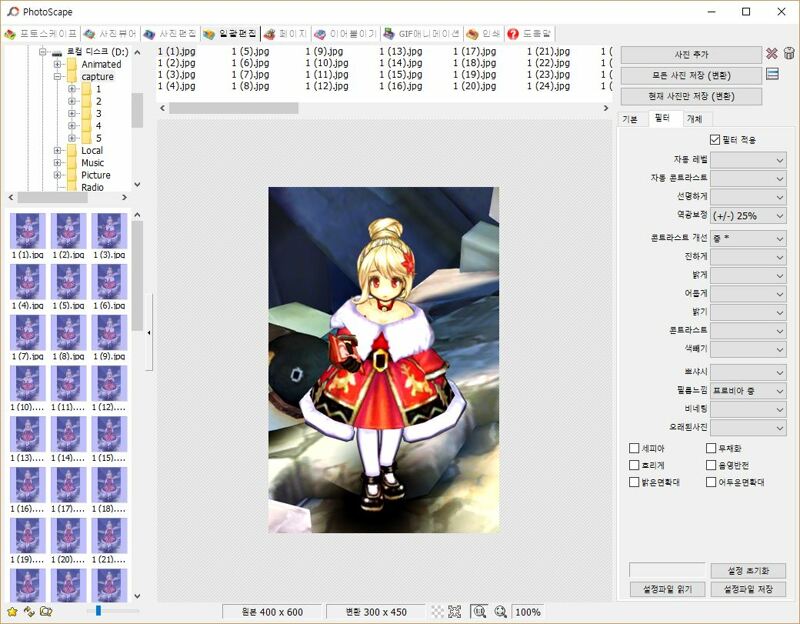This screenshot has width=800, height=624.
Task: Enable the 어두운면확대 checkbox
Action: click(x=711, y=482)
